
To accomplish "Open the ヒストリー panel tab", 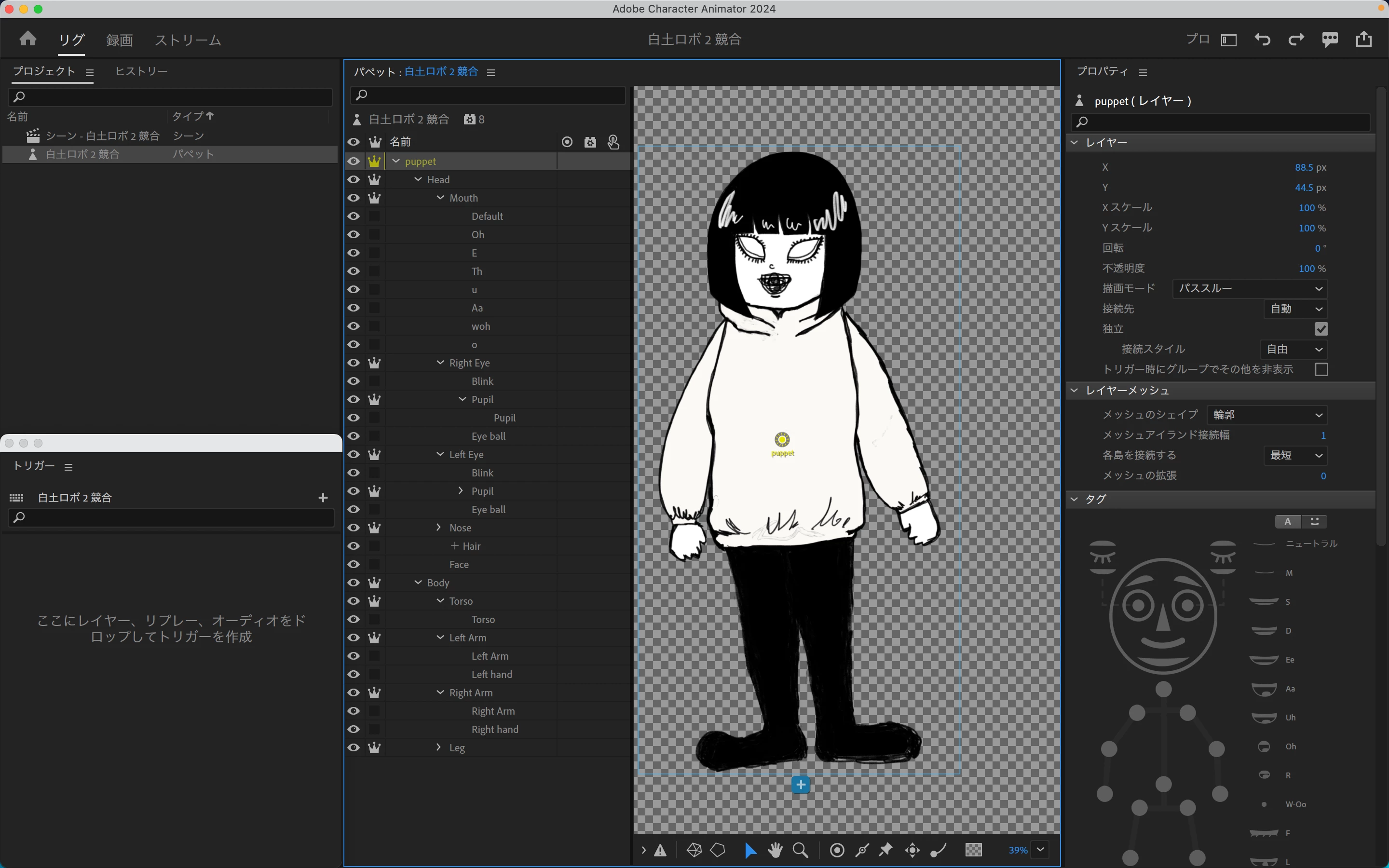I will tap(141, 71).
